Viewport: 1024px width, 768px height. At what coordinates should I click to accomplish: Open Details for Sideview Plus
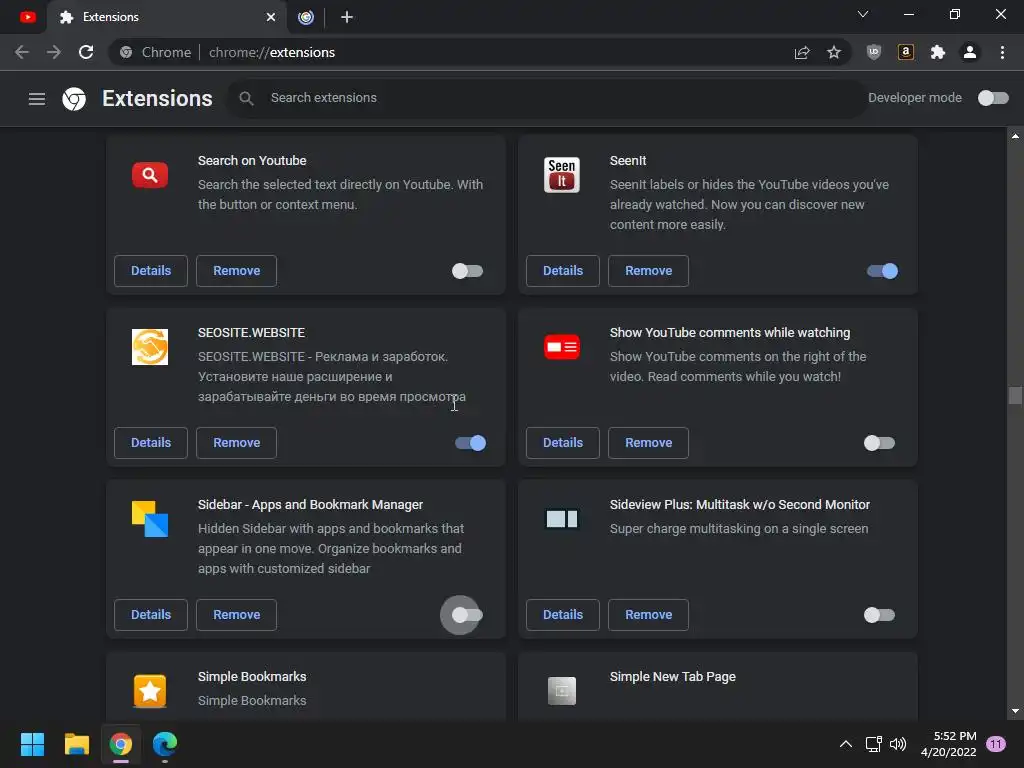coord(563,615)
